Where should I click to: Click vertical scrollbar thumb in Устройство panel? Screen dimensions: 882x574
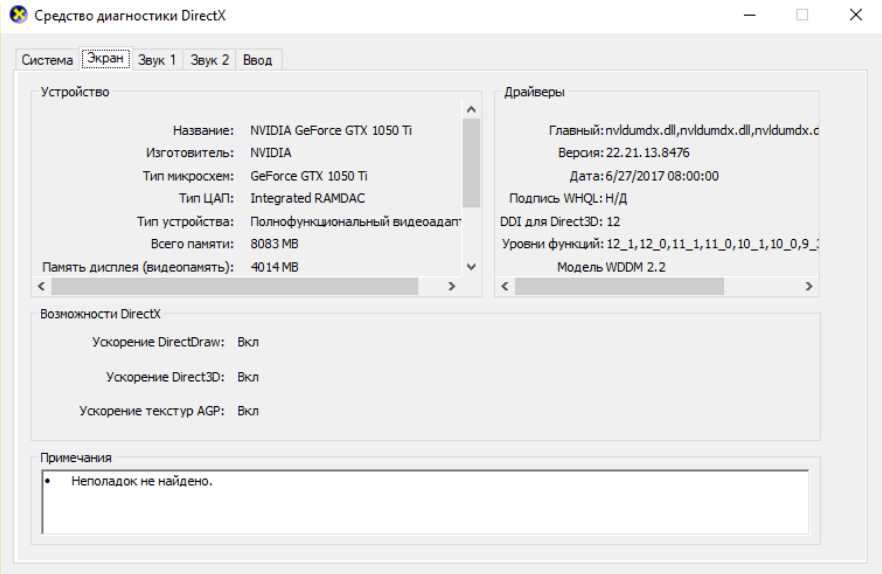point(471,160)
